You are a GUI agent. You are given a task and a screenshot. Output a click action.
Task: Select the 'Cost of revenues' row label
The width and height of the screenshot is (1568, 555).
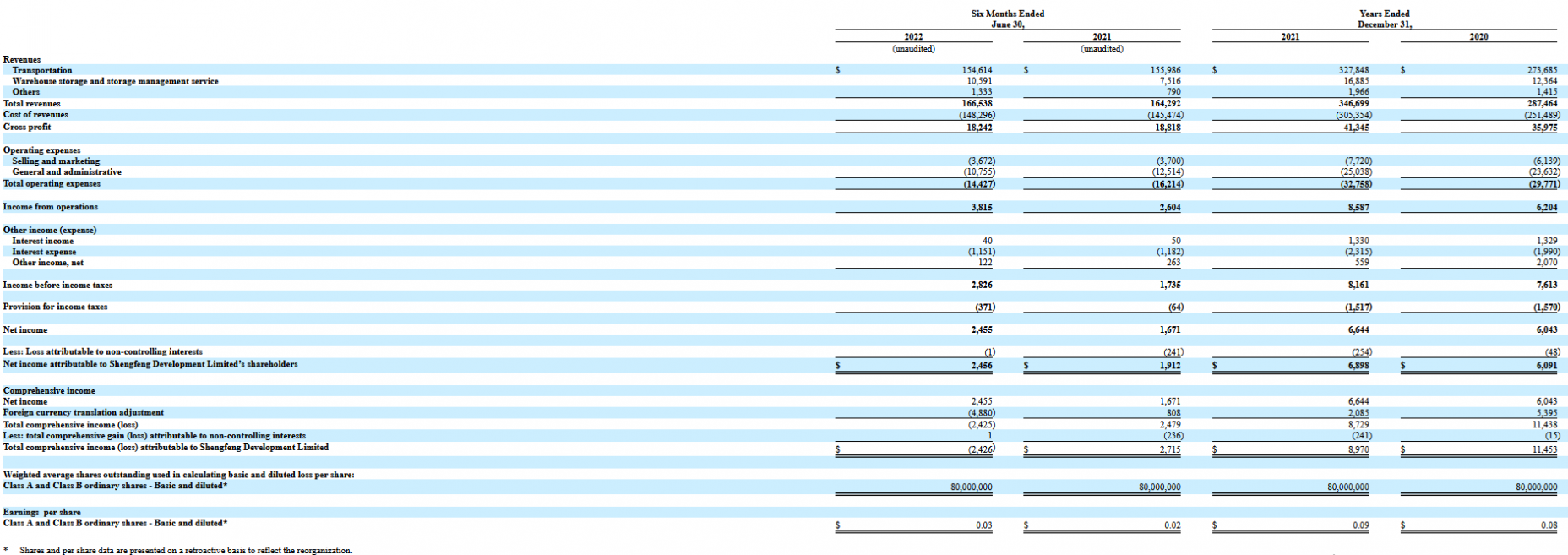tap(35, 114)
